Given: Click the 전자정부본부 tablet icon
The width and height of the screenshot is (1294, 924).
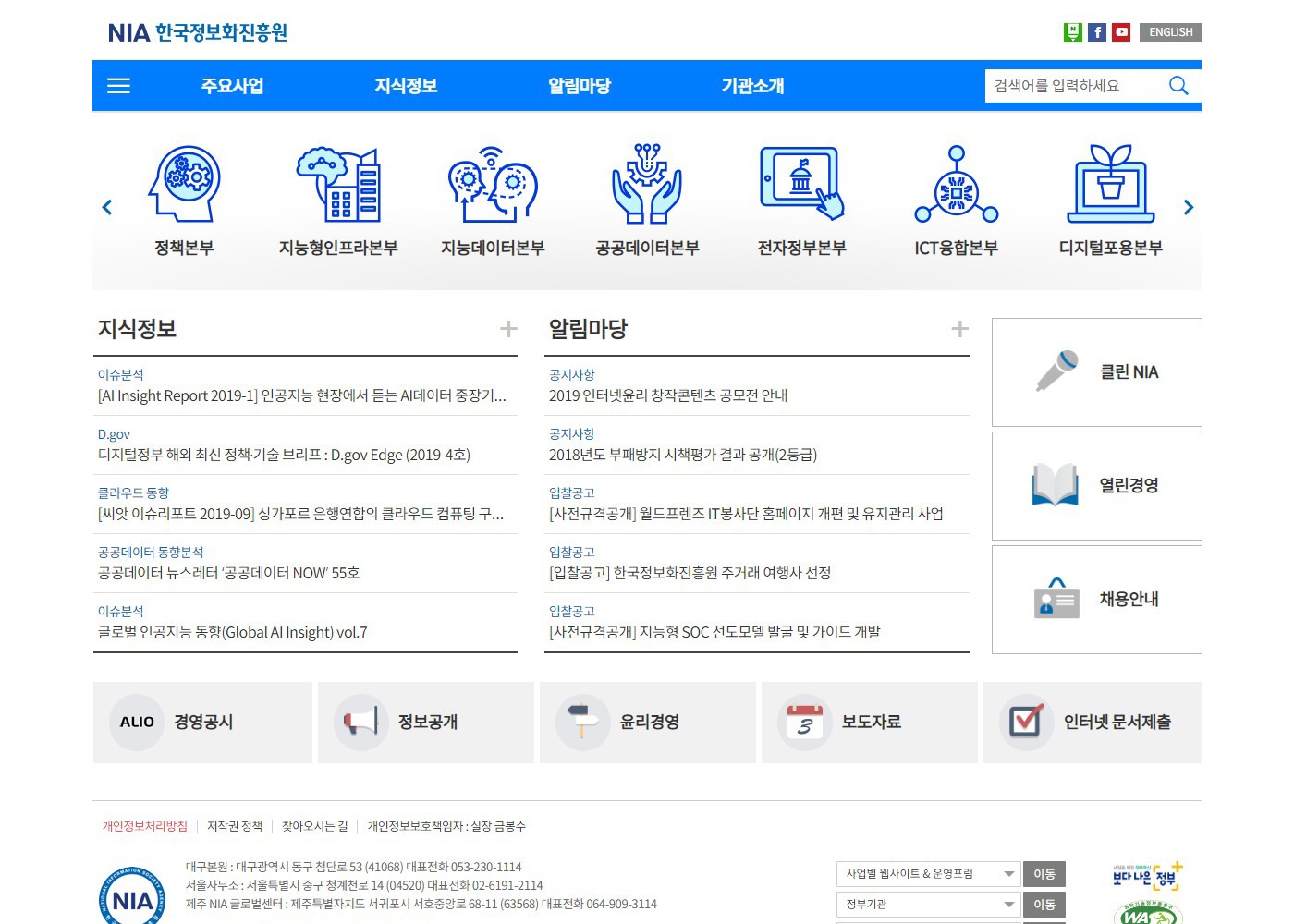Looking at the screenshot, I should [x=801, y=183].
